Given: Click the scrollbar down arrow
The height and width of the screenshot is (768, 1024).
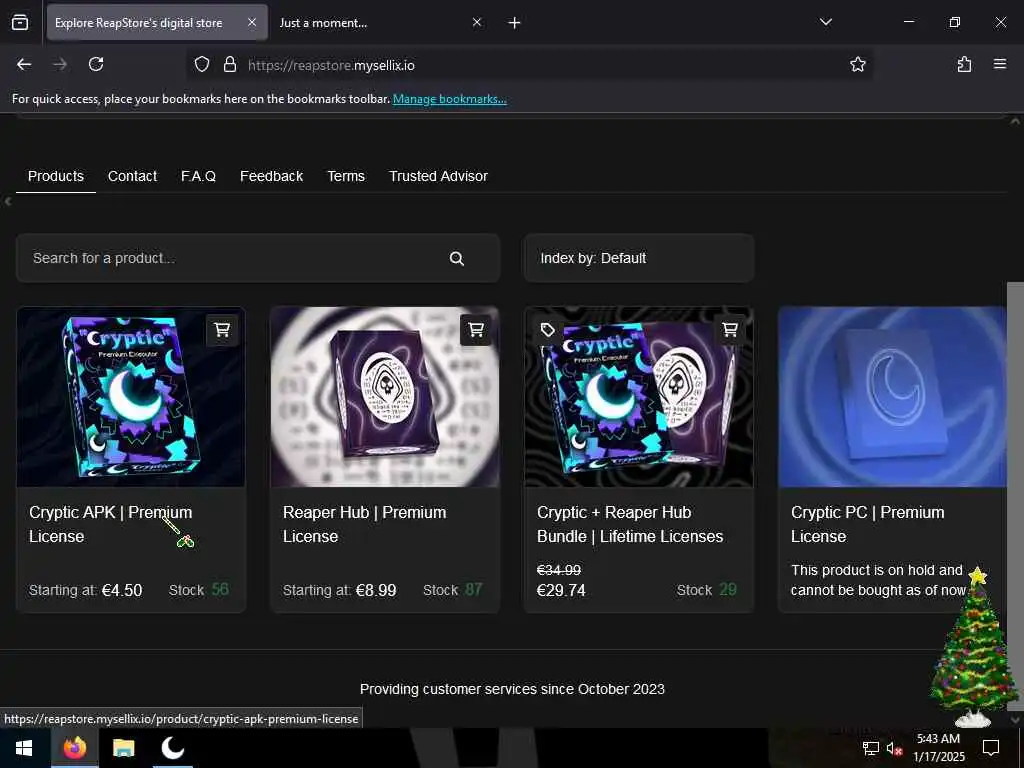Looking at the screenshot, I should [x=1015, y=720].
